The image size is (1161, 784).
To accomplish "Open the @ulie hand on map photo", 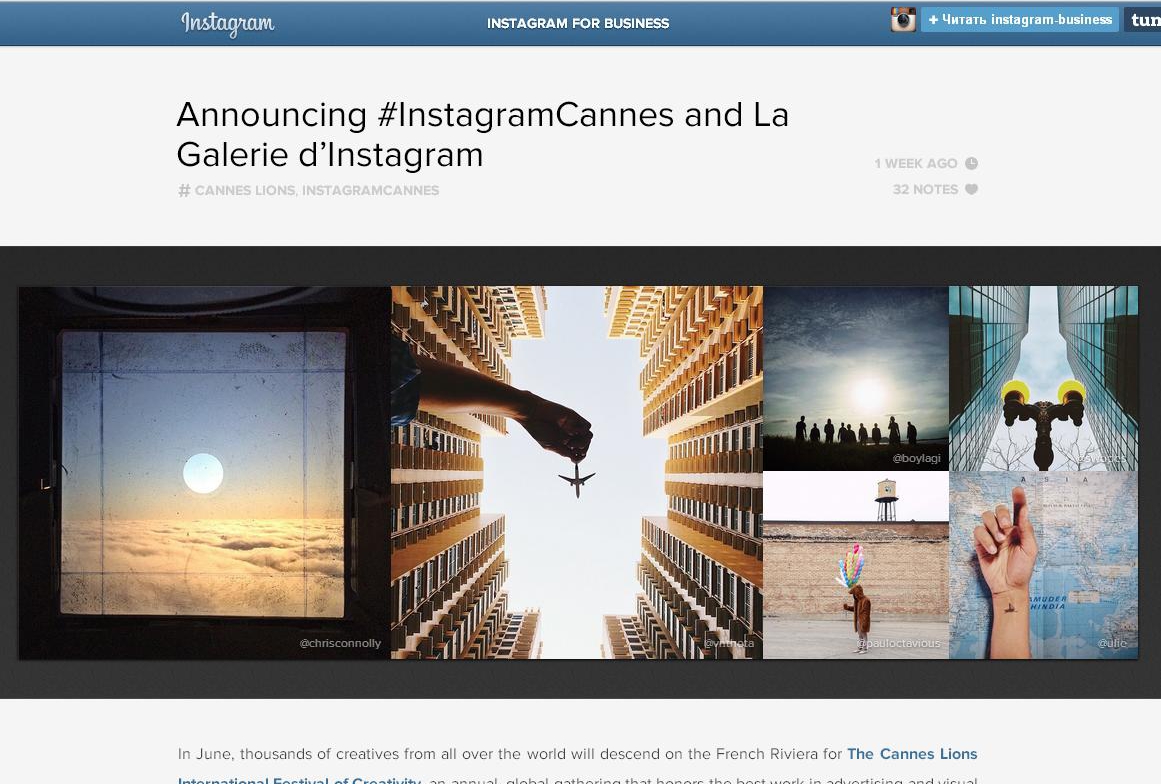I will 1043,565.
